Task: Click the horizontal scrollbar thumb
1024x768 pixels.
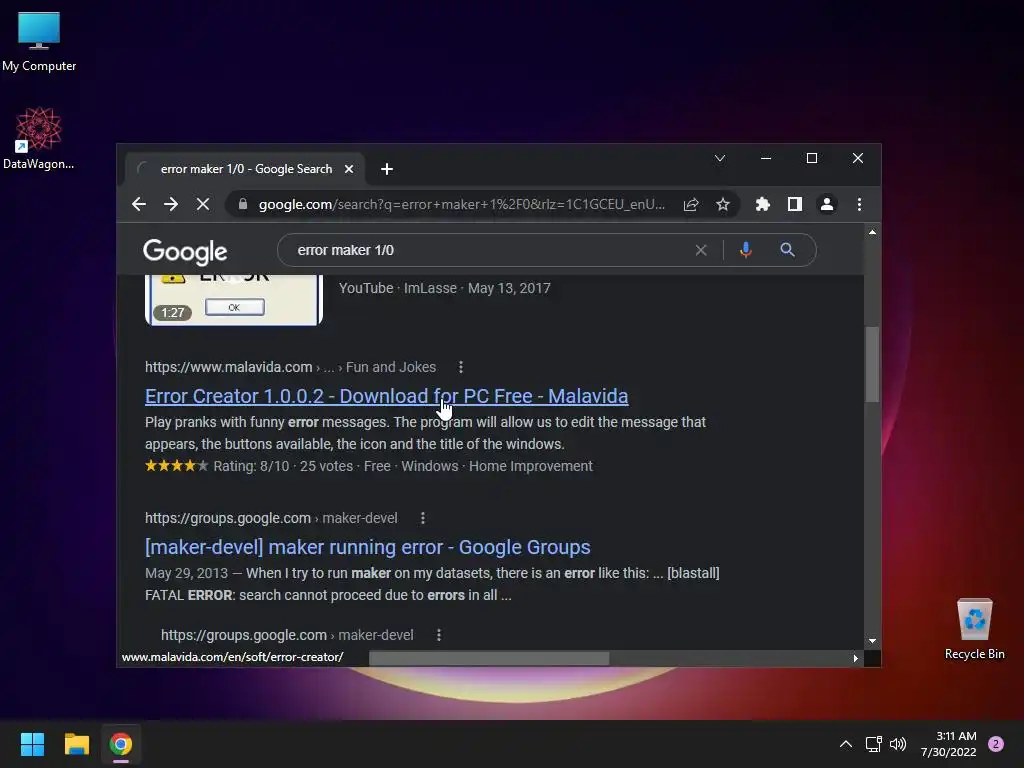Action: 489,658
